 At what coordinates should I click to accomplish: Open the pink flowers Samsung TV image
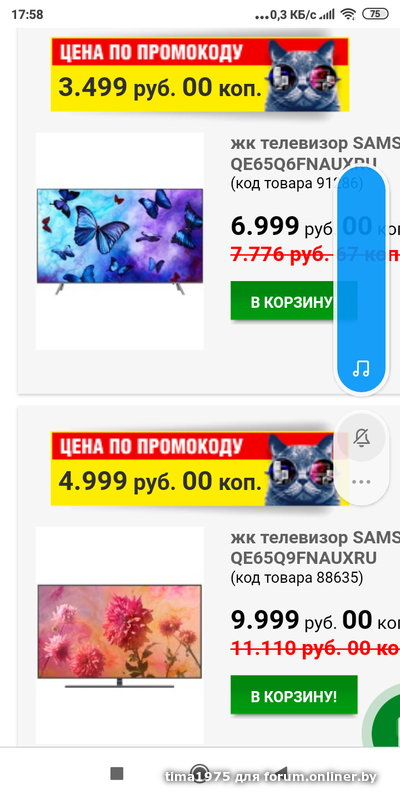(x=120, y=636)
